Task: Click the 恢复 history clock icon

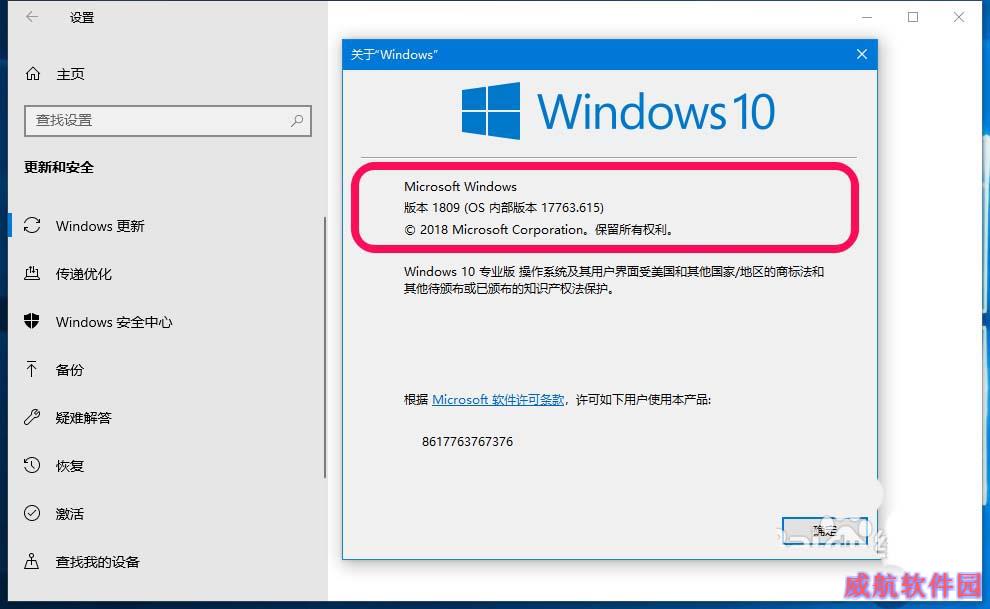Action: tap(32, 465)
